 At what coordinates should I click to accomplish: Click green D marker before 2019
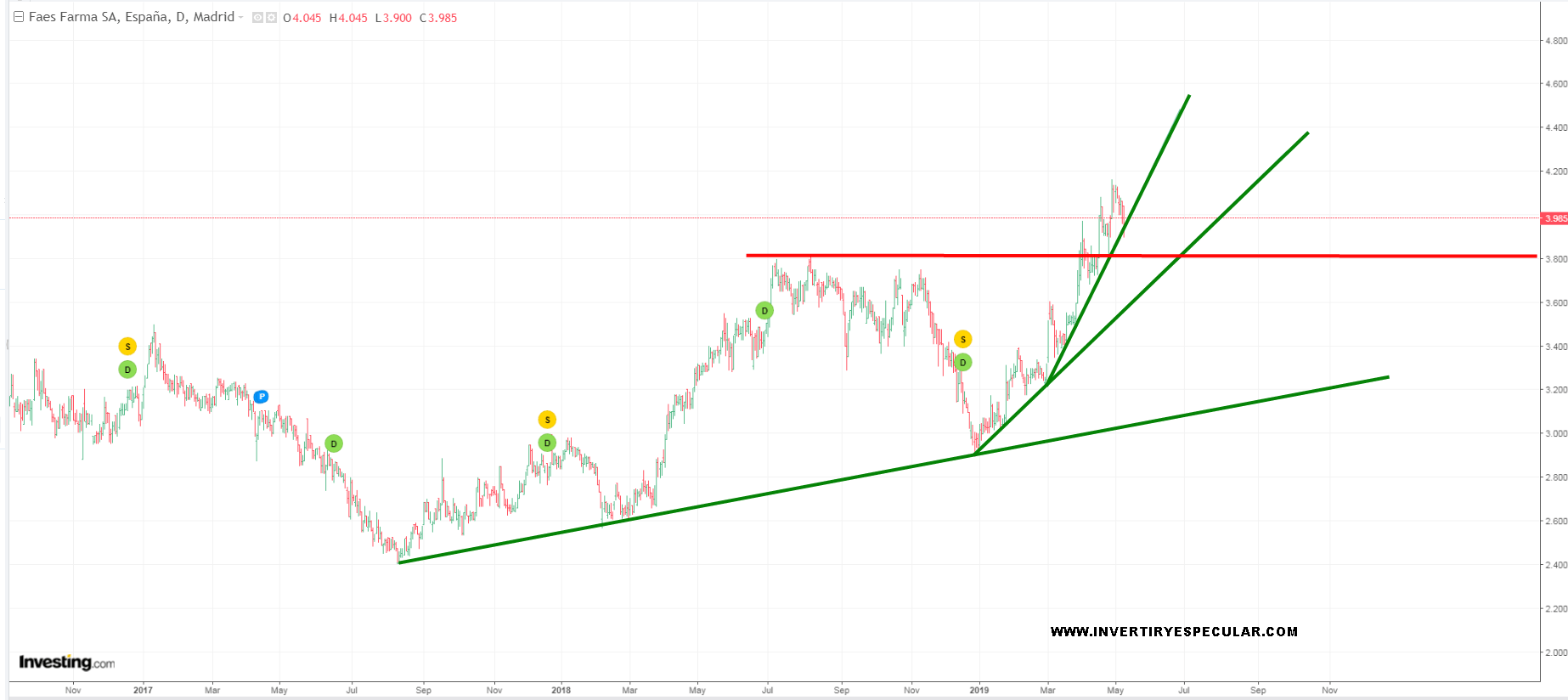point(962,363)
